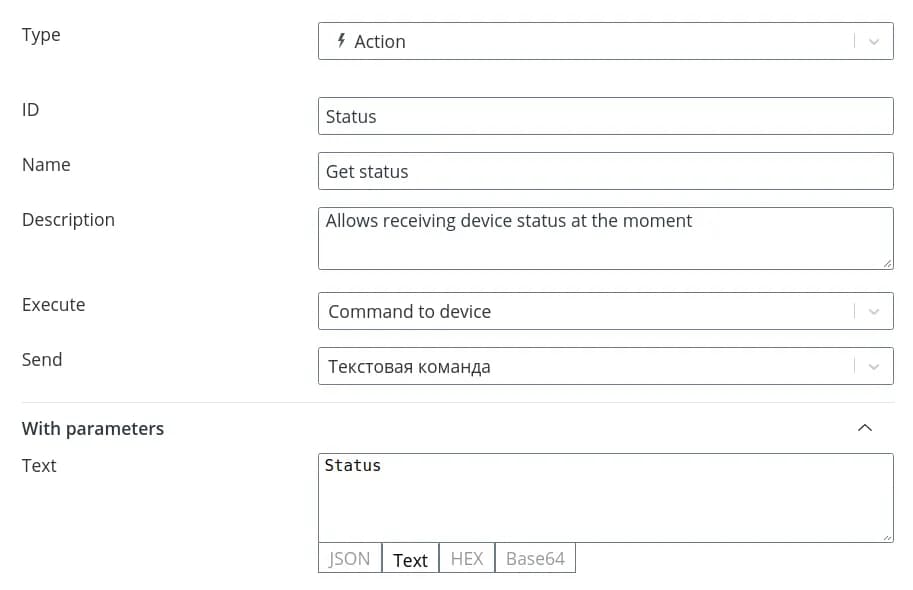
Task: Collapse the With parameters section
Action: [865, 428]
